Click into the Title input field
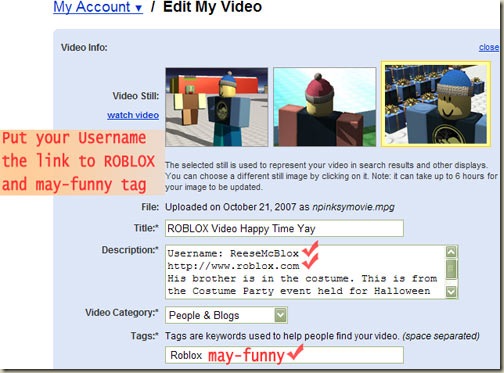The height and width of the screenshot is (373, 504). tap(284, 228)
